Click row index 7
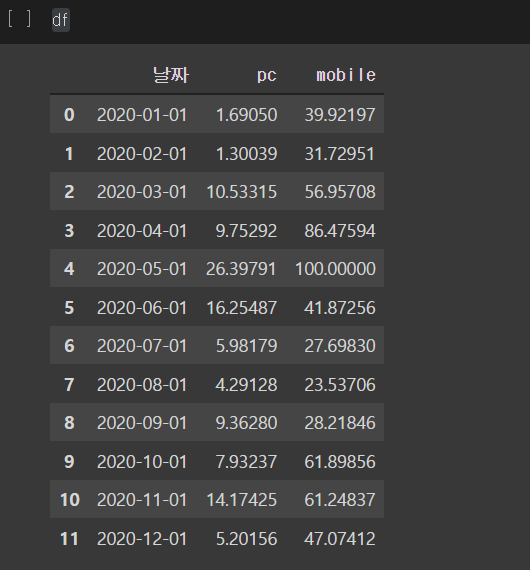The height and width of the screenshot is (570, 530). (69, 385)
